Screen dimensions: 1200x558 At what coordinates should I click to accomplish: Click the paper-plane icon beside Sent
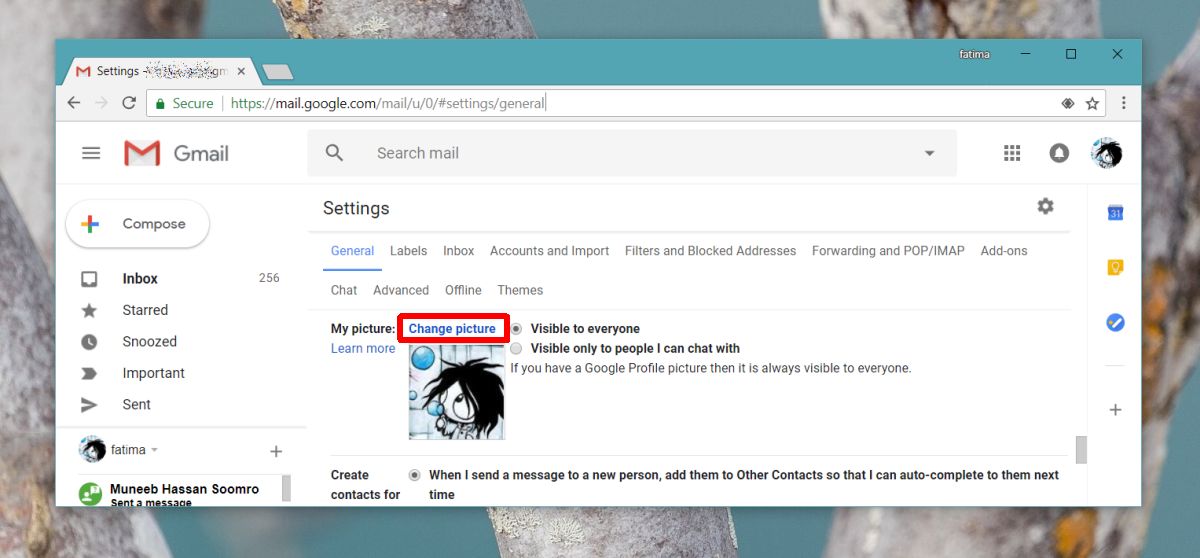click(x=89, y=405)
